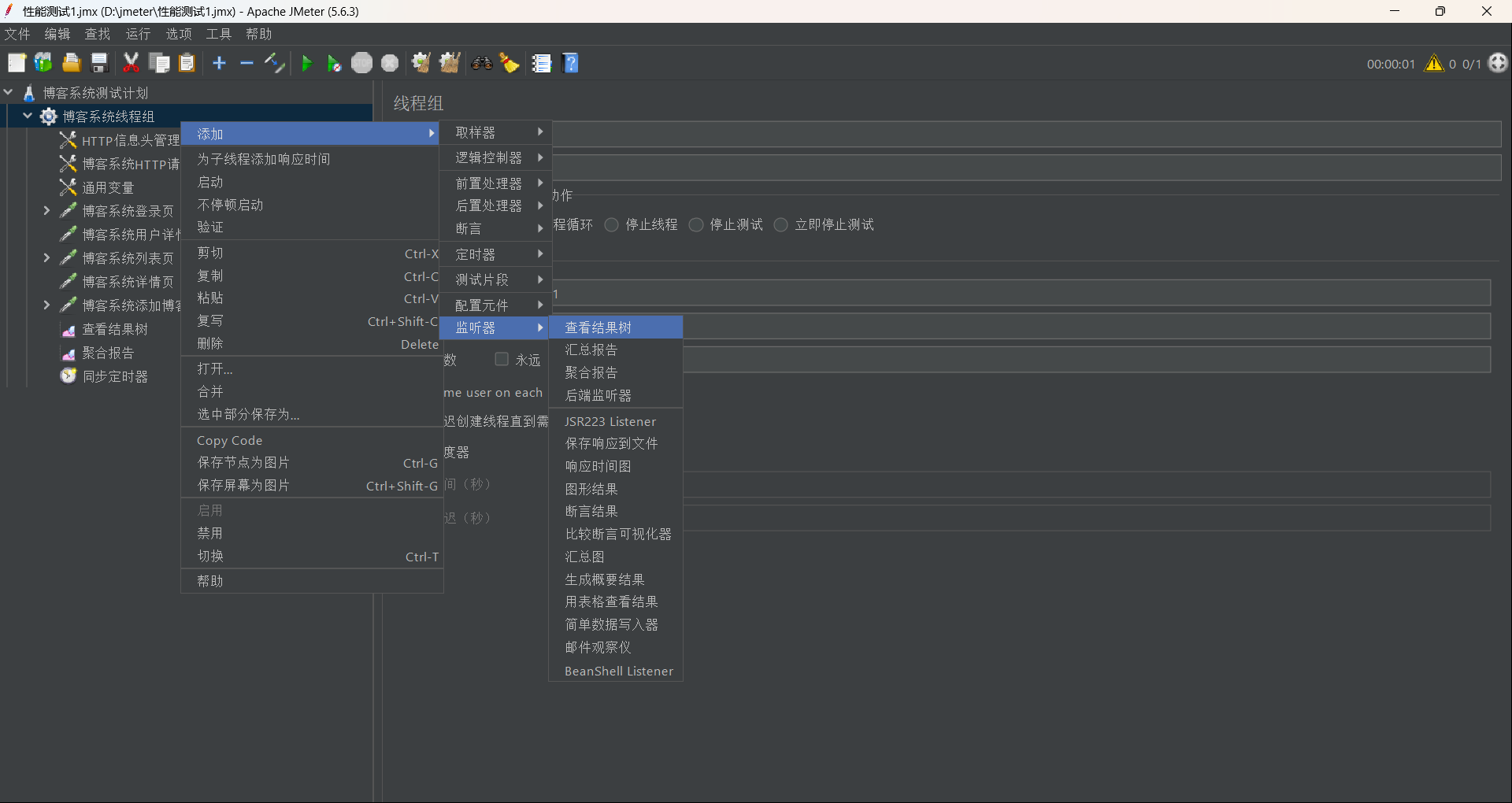Open the 帮助 menu in menu bar
The image size is (1512, 803).
[x=259, y=34]
